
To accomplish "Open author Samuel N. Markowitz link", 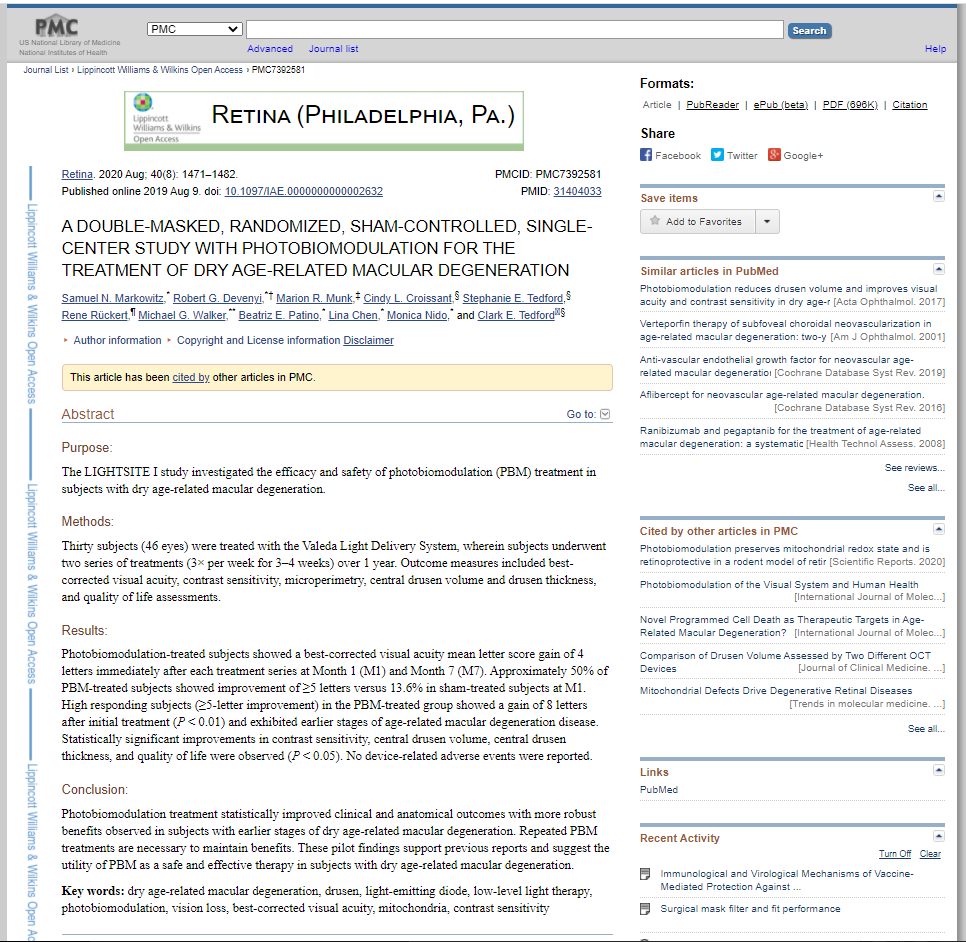I will point(113,298).
